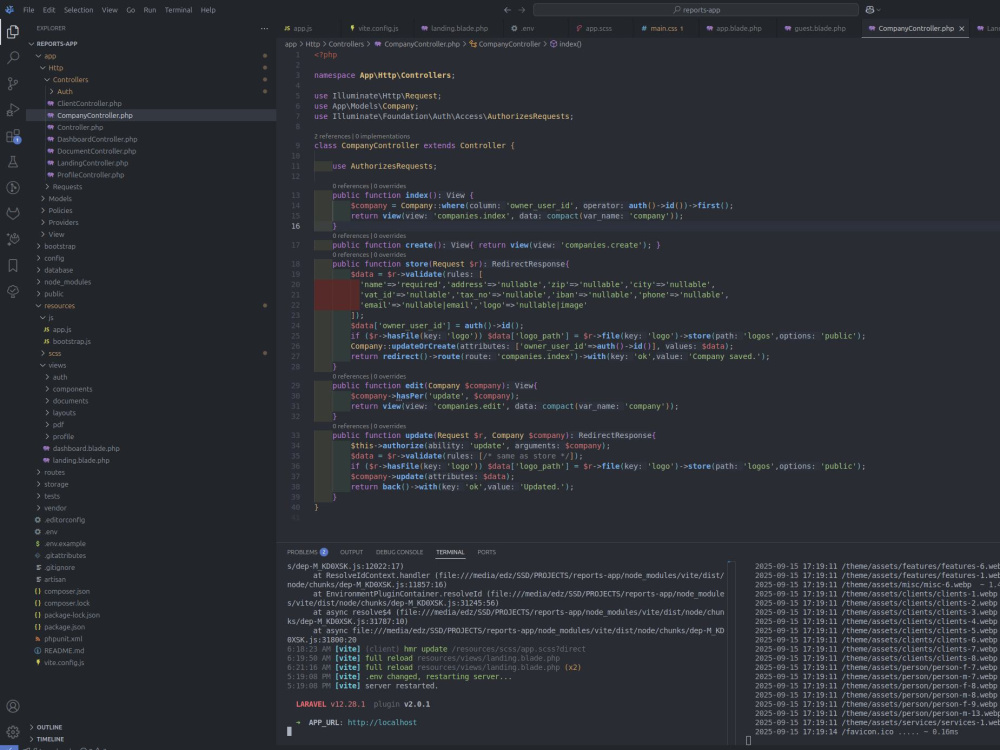Open the View menu
The width and height of the screenshot is (1000, 750).
click(x=110, y=10)
